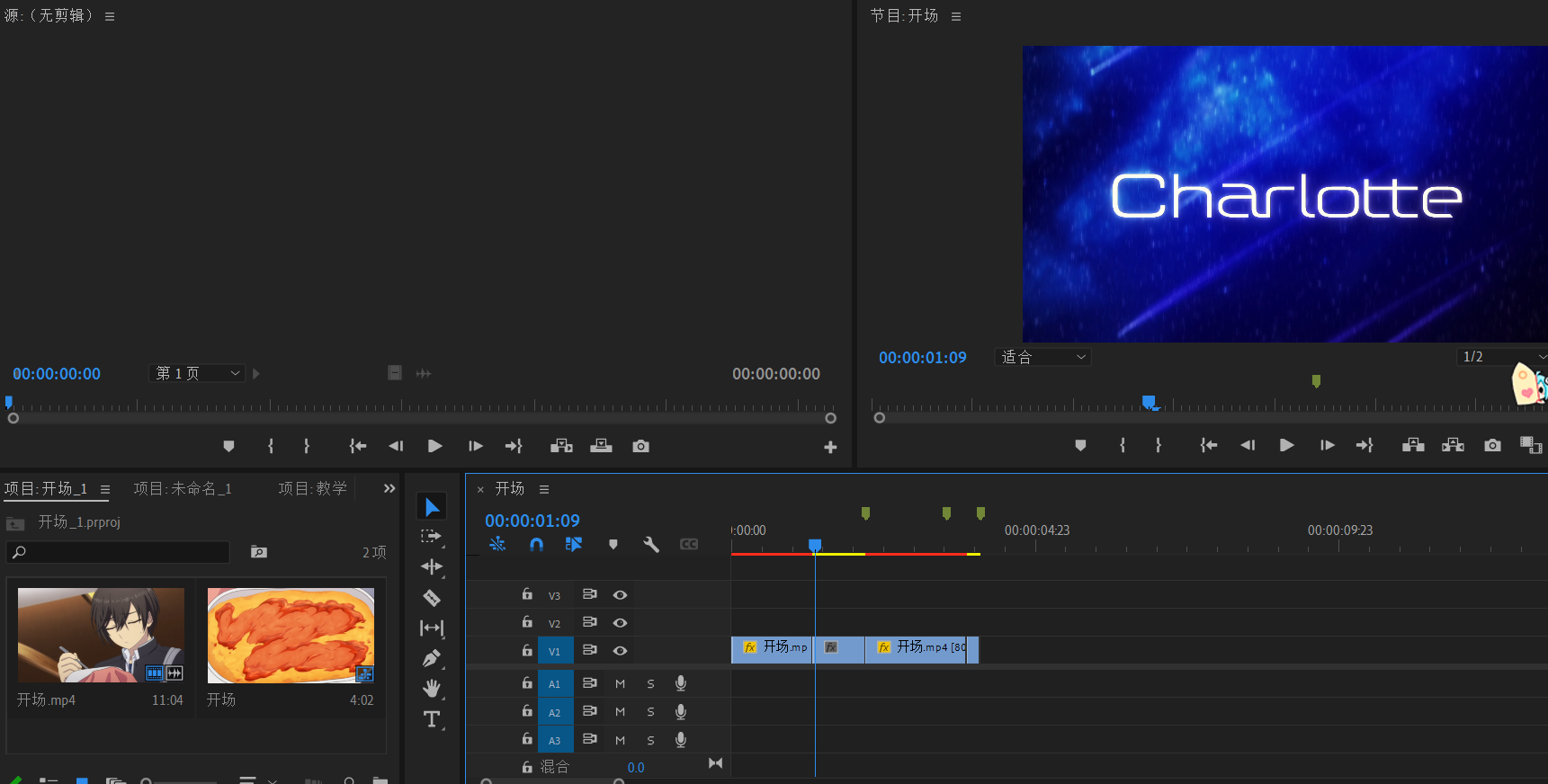
Task: Step forward one frame in Program monitor
Action: pos(1327,445)
